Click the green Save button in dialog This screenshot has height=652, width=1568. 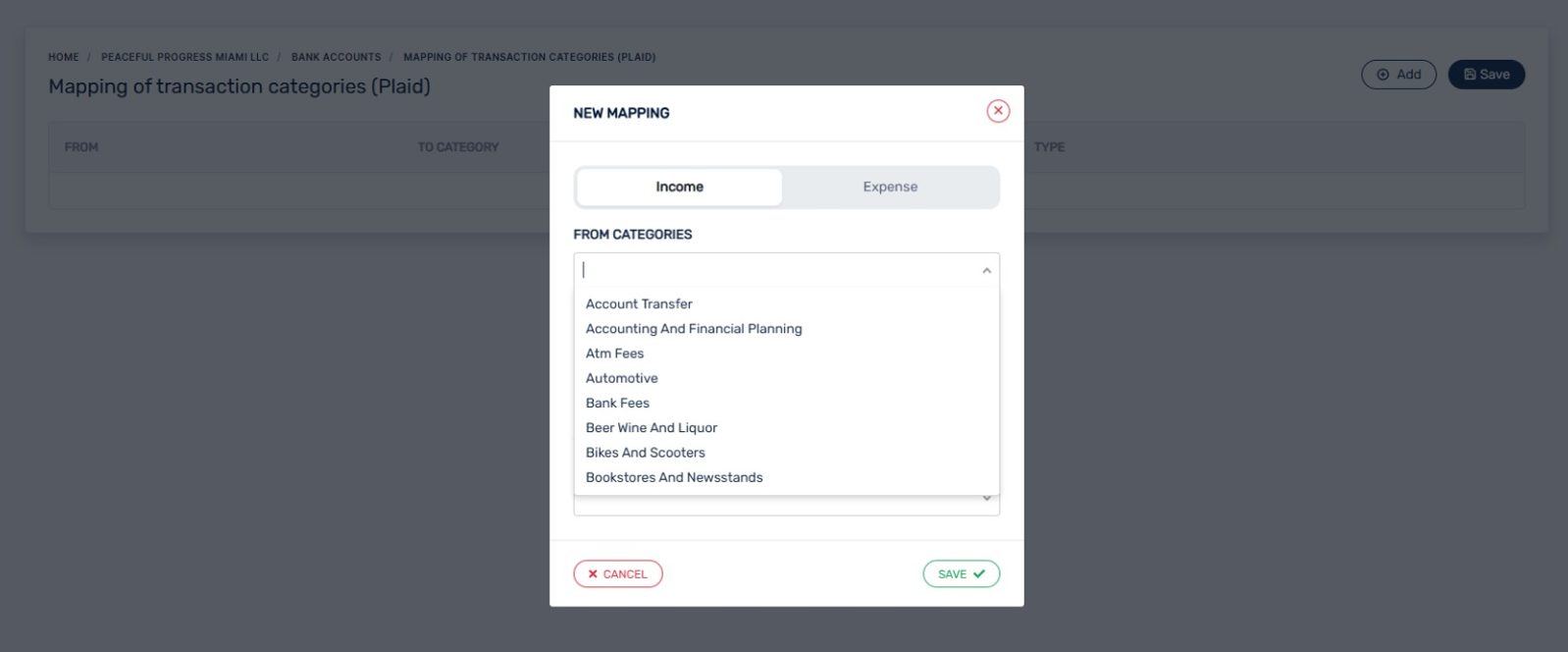click(961, 573)
